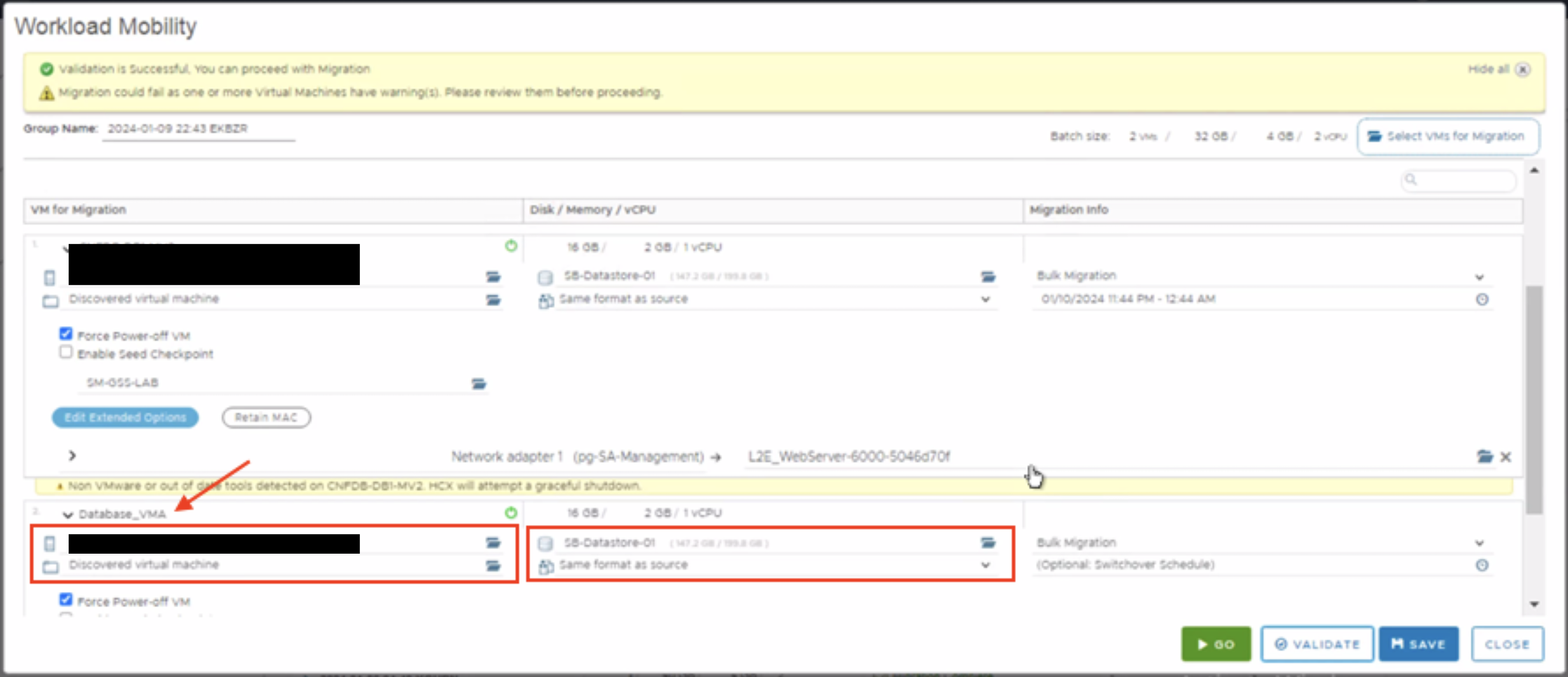Image resolution: width=1568 pixels, height=677 pixels.
Task: Open the Bulk Migration dropdown for first VM
Action: (x=1479, y=277)
